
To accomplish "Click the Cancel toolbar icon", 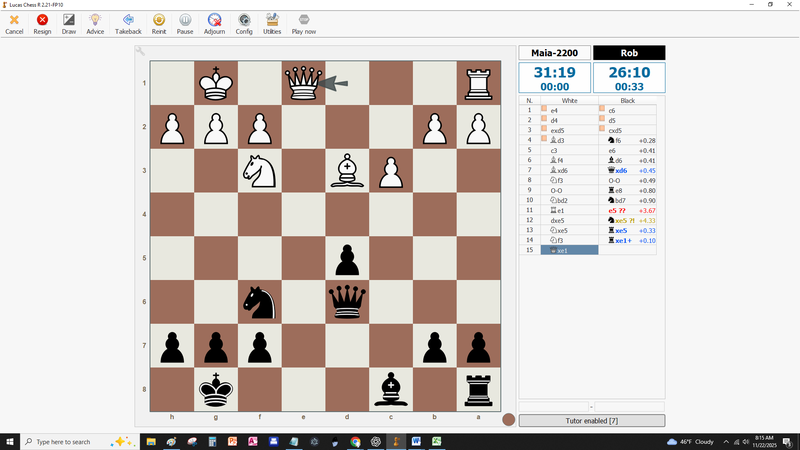I will (x=14, y=24).
